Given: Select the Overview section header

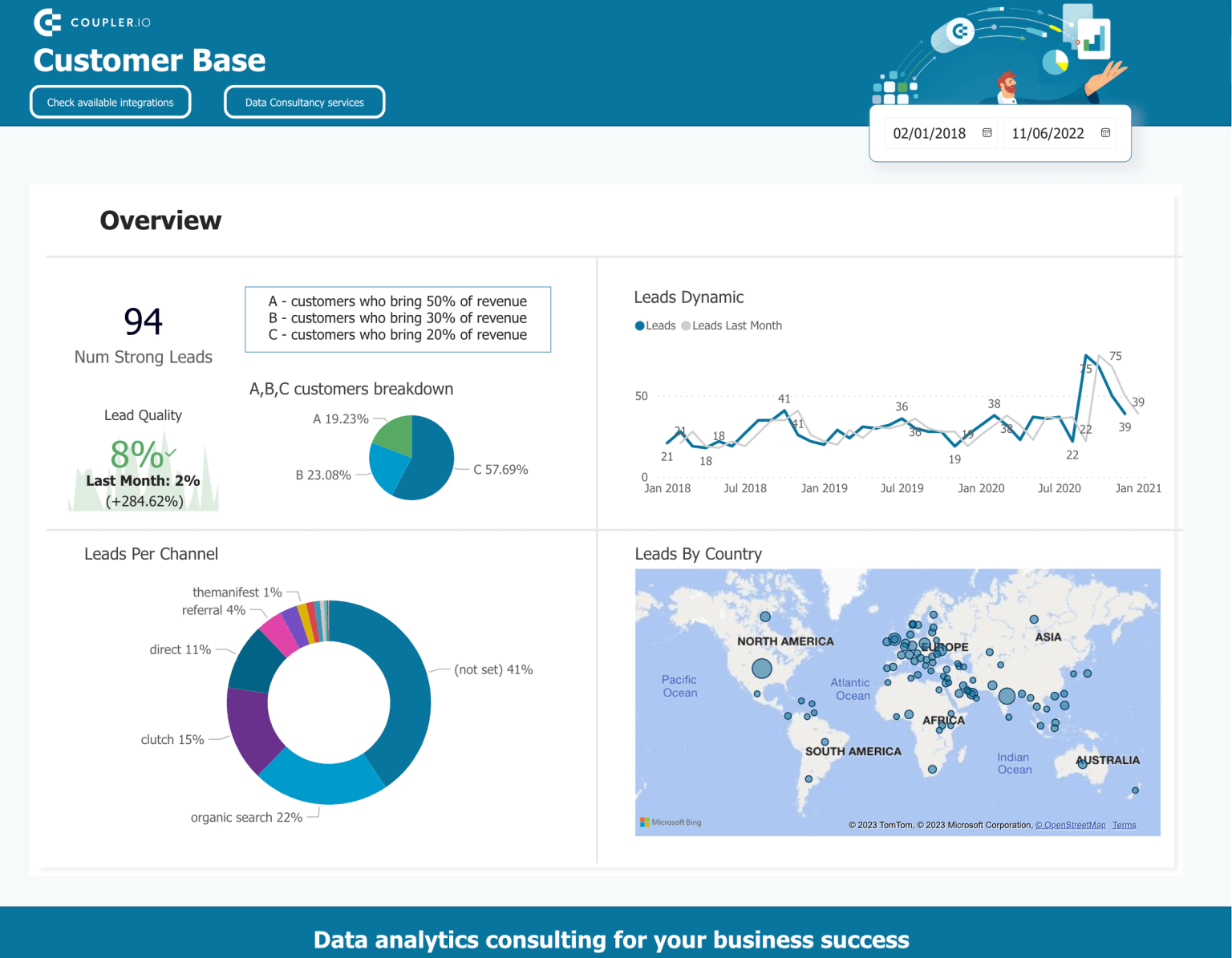Looking at the screenshot, I should pos(160,220).
